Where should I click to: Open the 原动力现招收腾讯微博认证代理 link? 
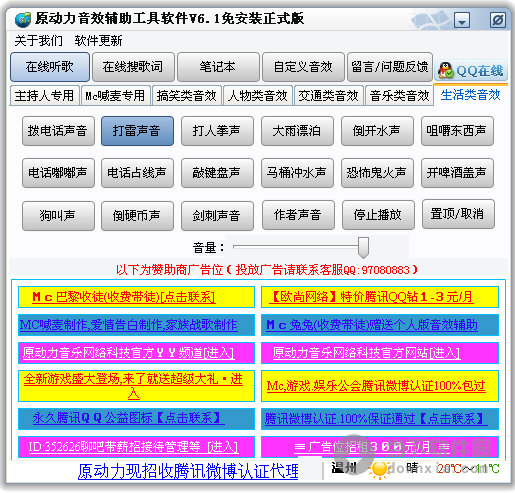point(188,471)
